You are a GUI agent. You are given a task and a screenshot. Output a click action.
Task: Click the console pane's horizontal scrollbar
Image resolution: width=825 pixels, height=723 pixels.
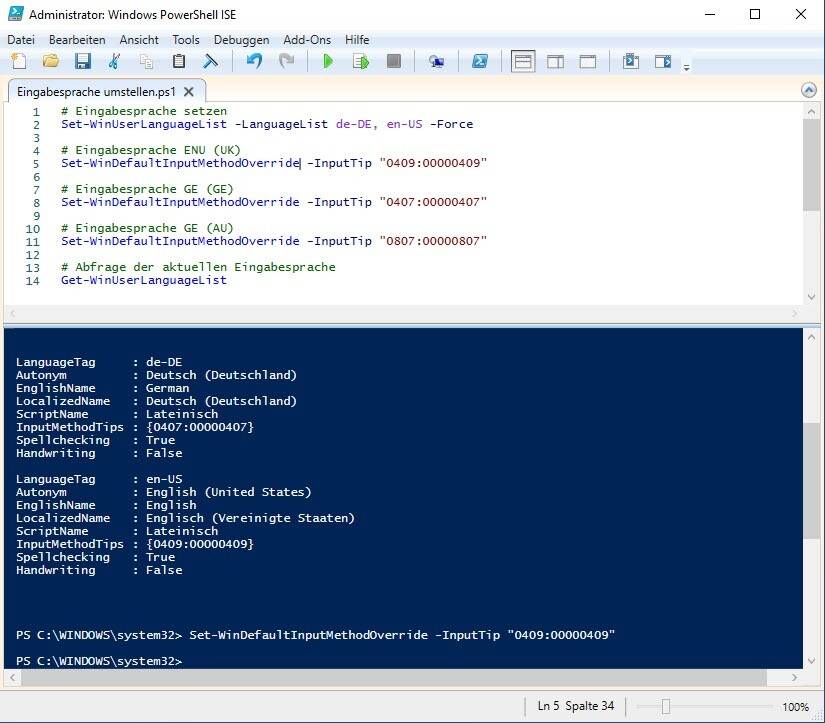pyautogui.click(x=400, y=678)
